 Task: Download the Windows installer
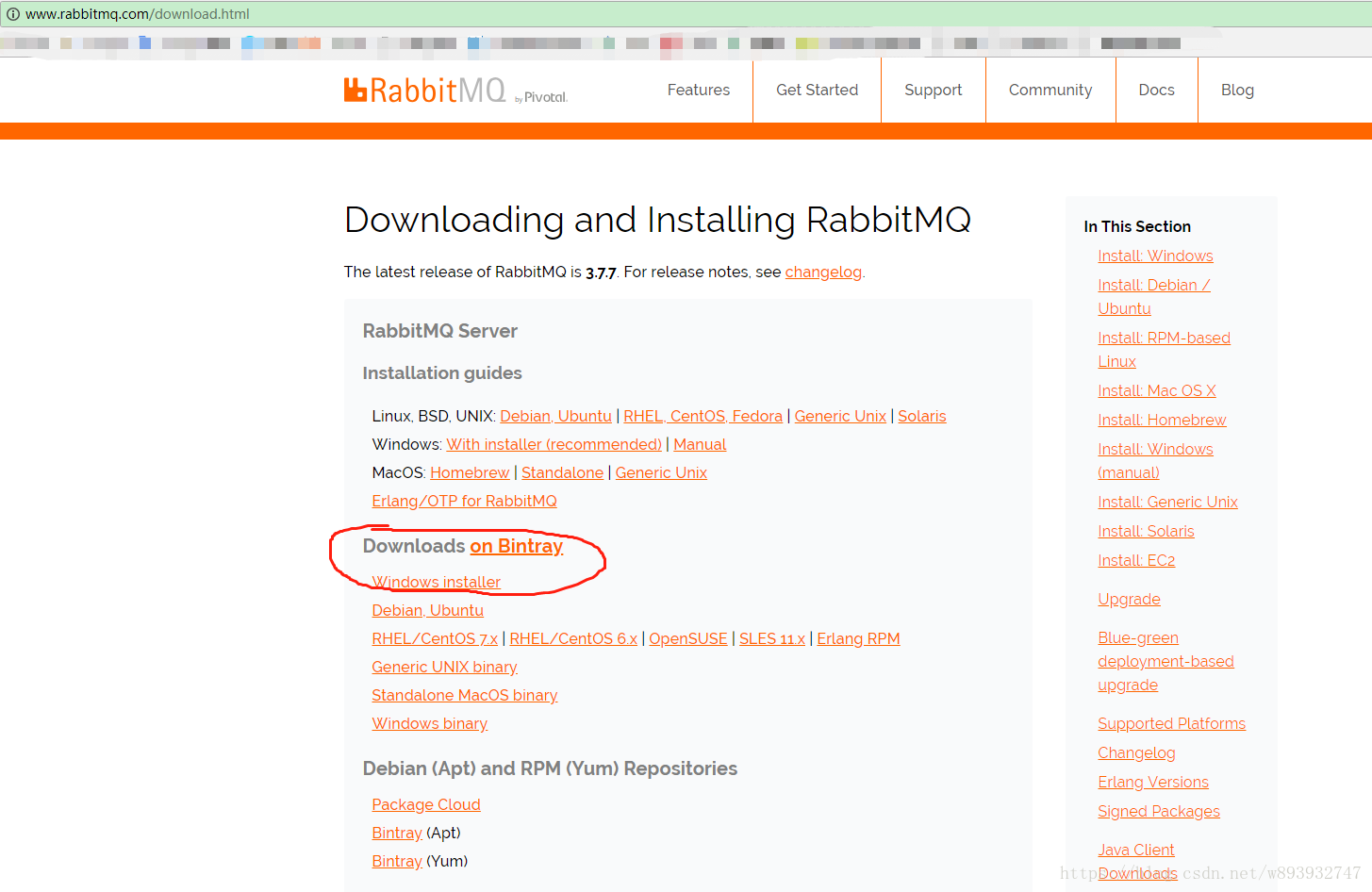(x=436, y=582)
